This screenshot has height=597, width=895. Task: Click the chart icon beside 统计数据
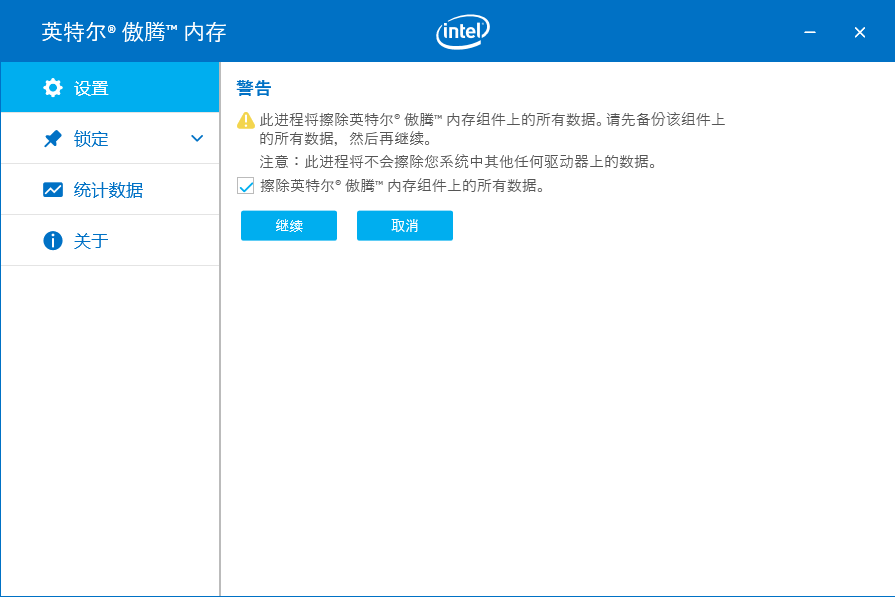(53, 190)
